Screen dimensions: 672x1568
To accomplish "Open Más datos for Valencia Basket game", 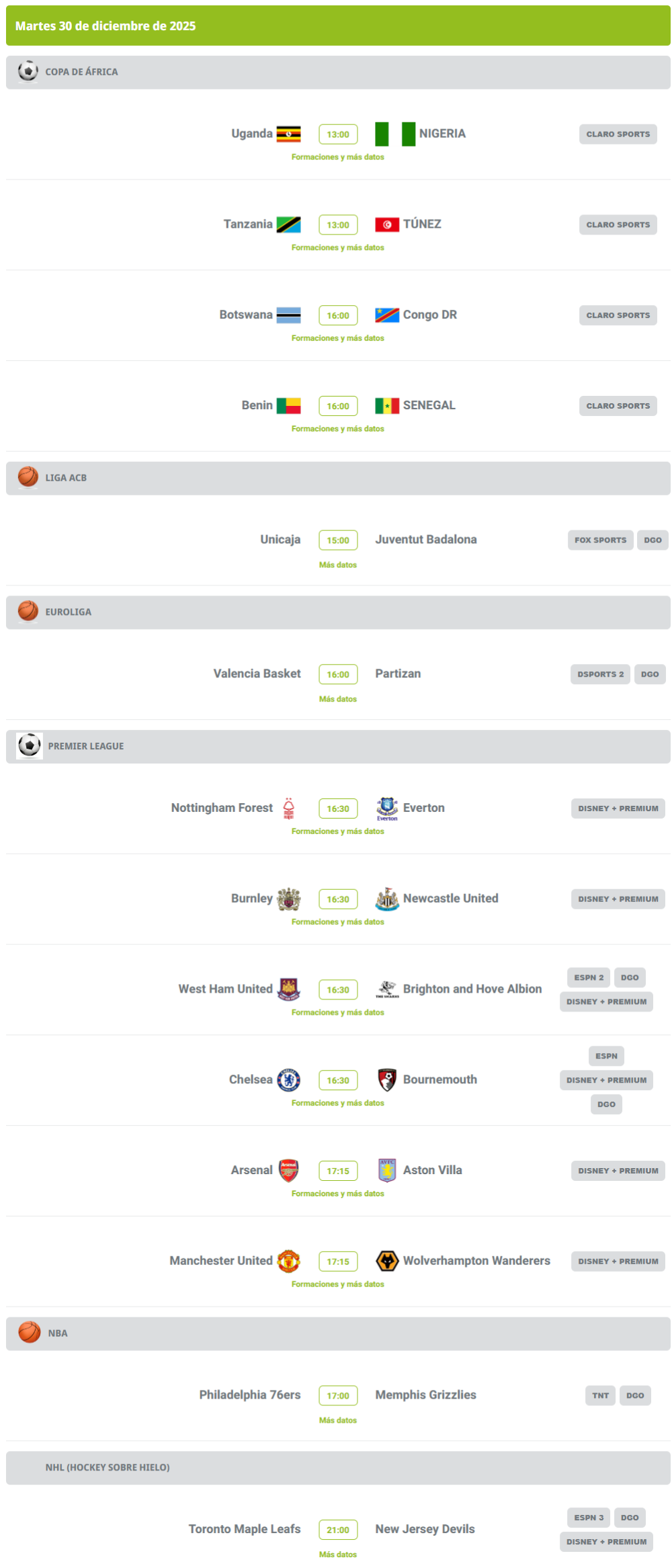I will tap(338, 700).
